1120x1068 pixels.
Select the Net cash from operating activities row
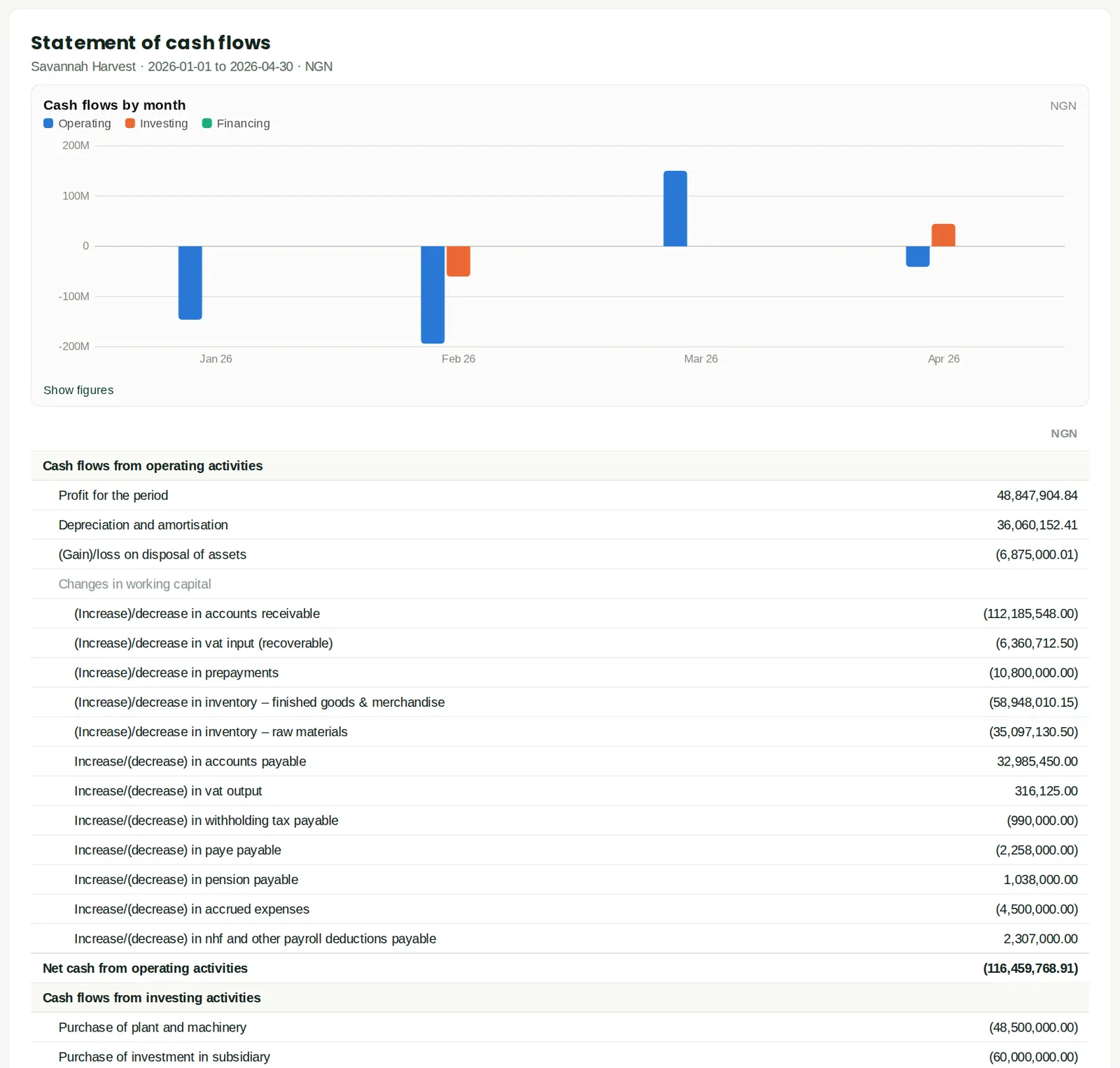point(560,969)
